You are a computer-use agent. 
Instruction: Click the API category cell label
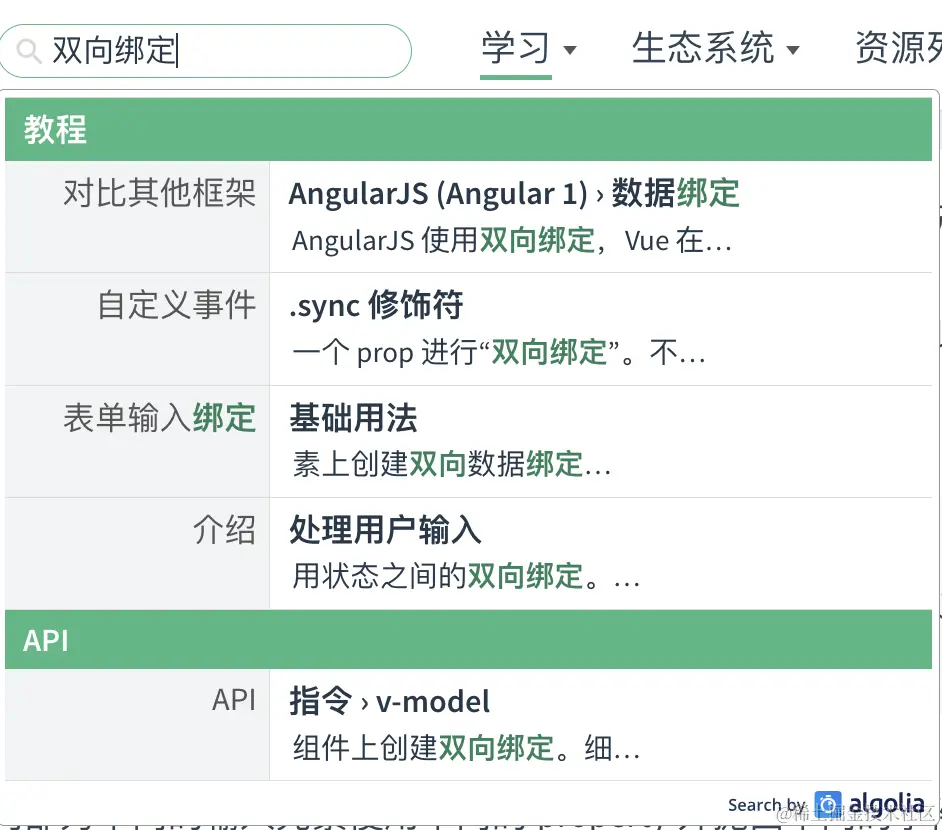click(234, 700)
